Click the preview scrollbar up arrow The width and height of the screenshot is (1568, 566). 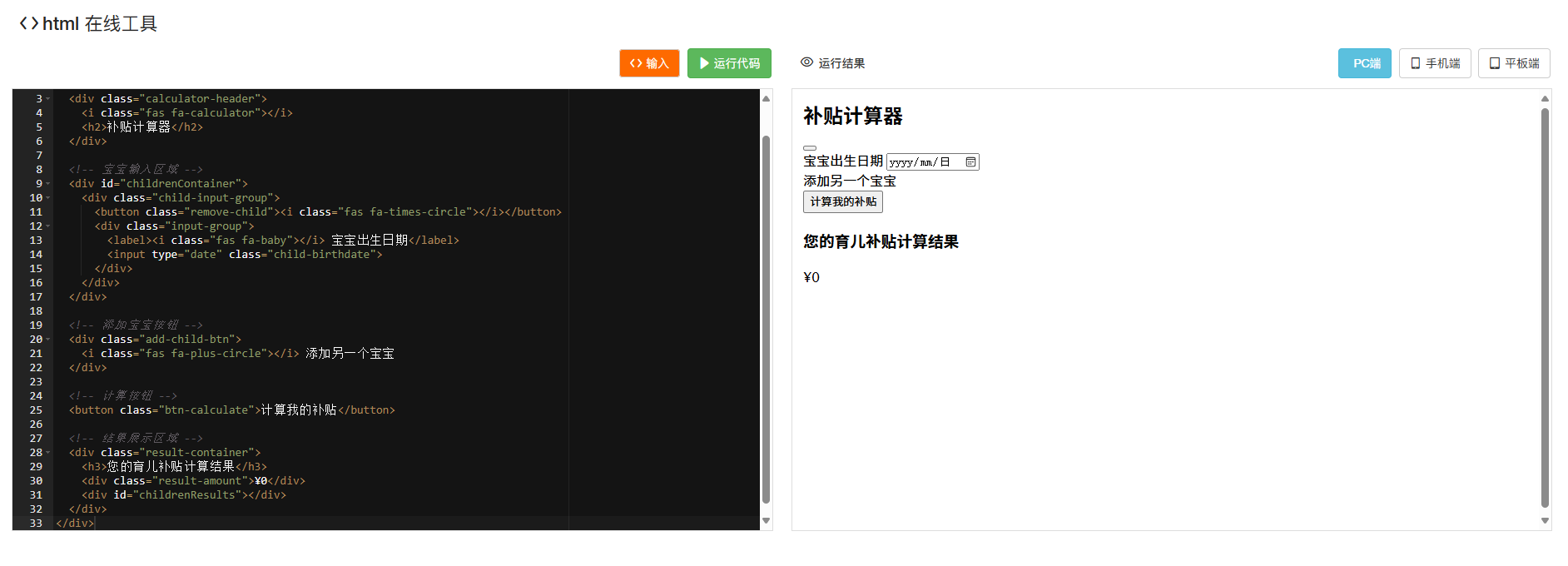click(1545, 98)
